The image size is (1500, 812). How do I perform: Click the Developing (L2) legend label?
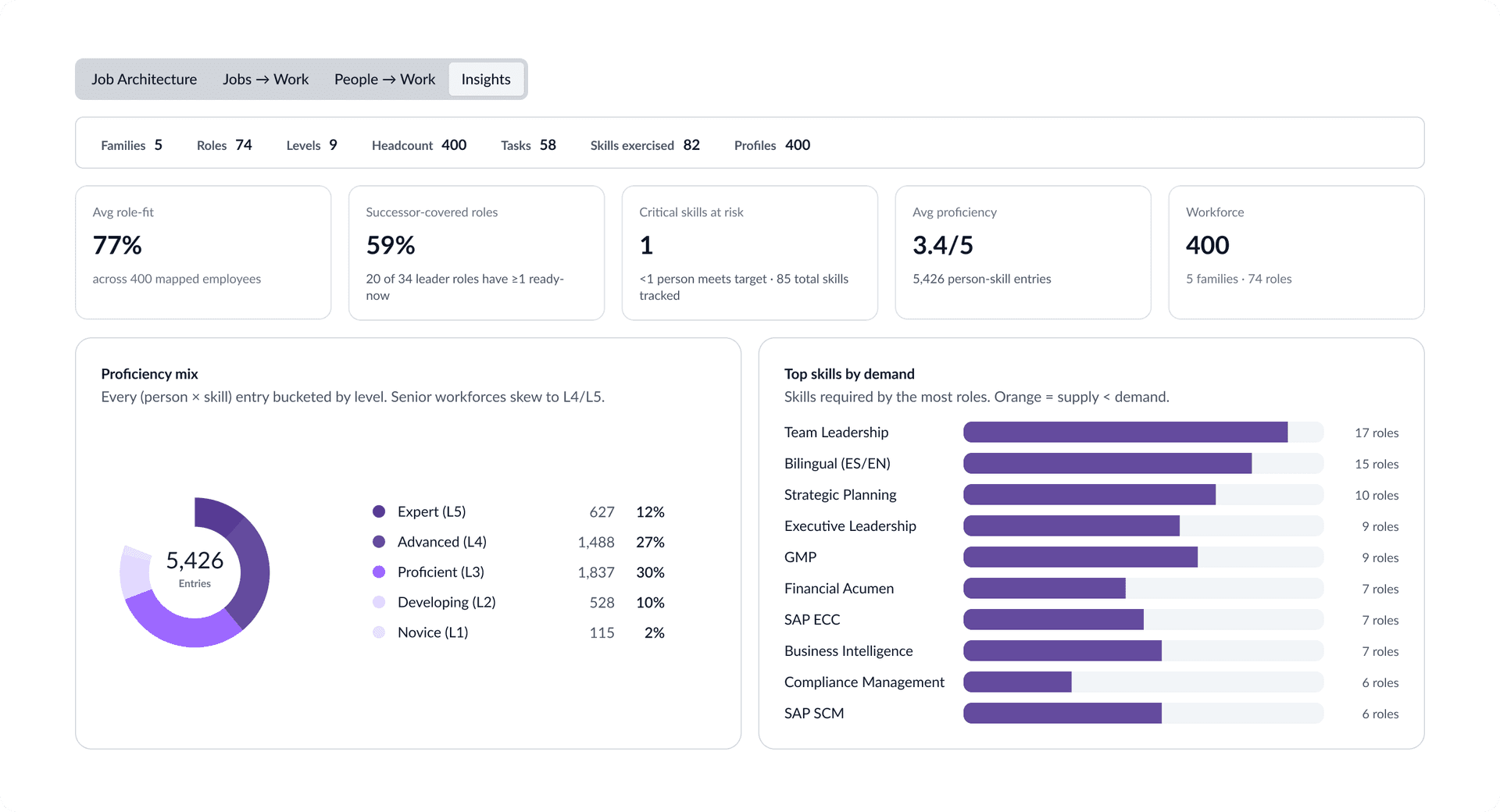[x=447, y=602]
